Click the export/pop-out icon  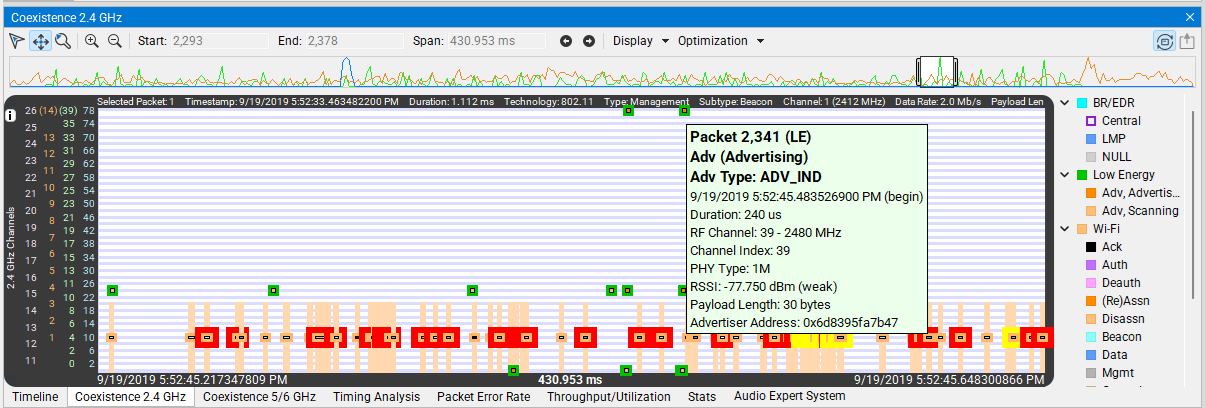point(1187,41)
